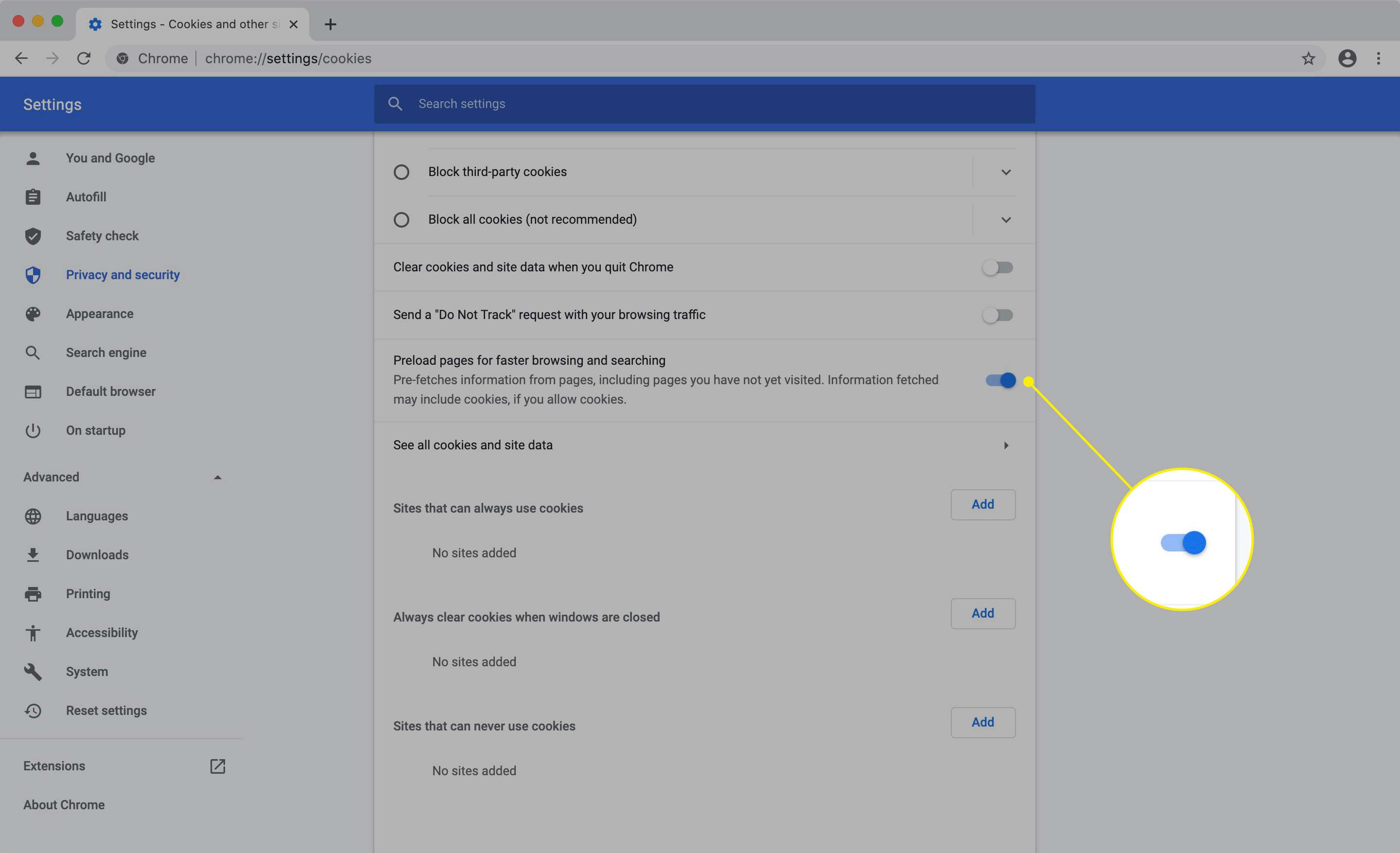Select Privacy and security menu item
This screenshot has height=853, width=1400.
(122, 275)
